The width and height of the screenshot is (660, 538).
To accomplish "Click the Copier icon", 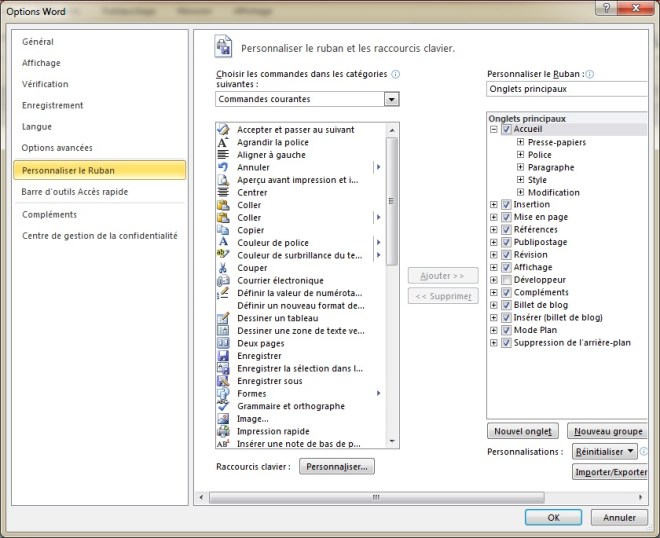I will (223, 230).
